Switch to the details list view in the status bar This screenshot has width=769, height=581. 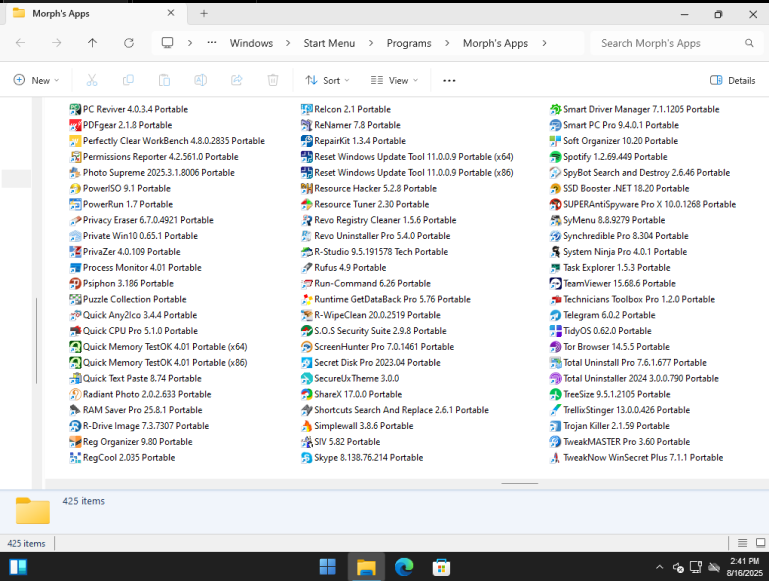point(743,543)
